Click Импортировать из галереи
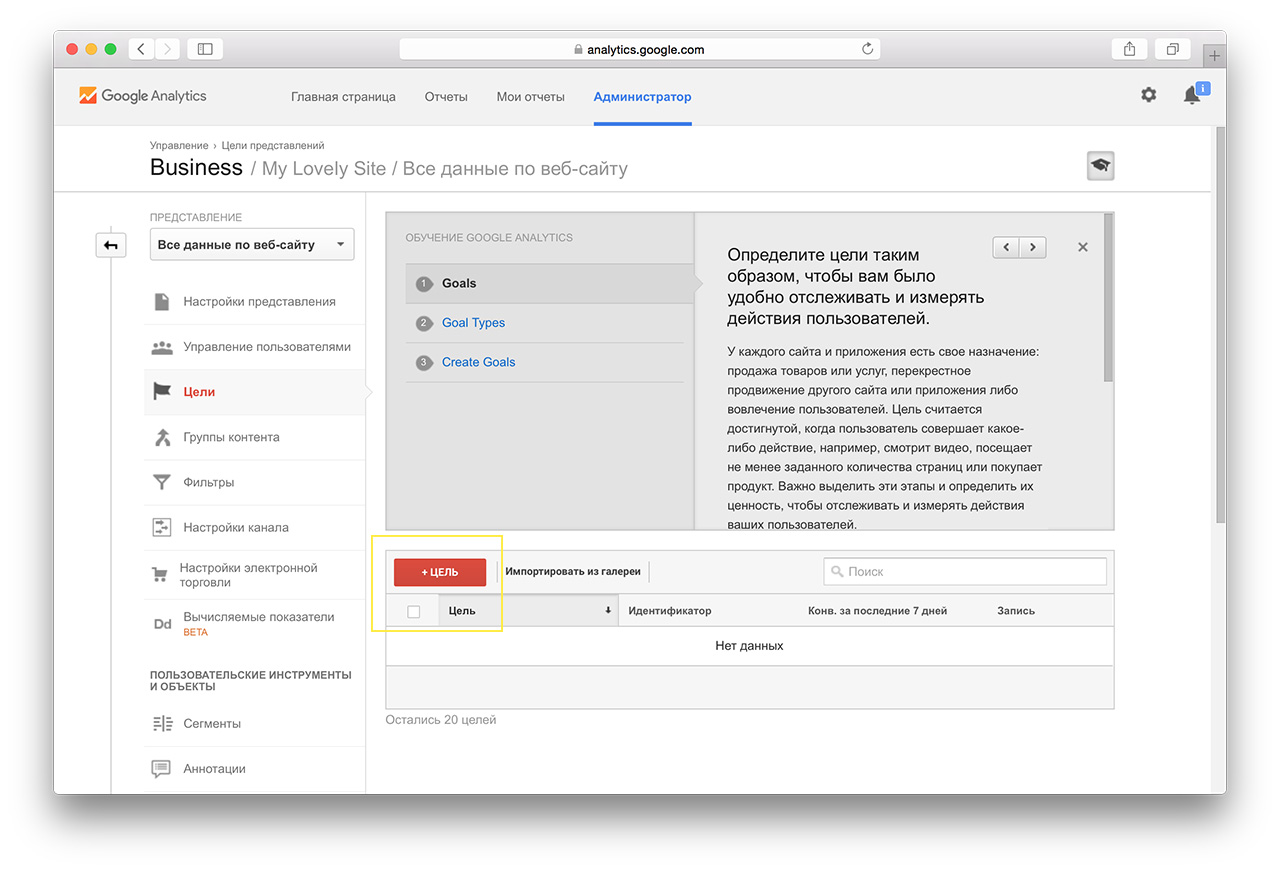The width and height of the screenshot is (1280, 871). [572, 572]
